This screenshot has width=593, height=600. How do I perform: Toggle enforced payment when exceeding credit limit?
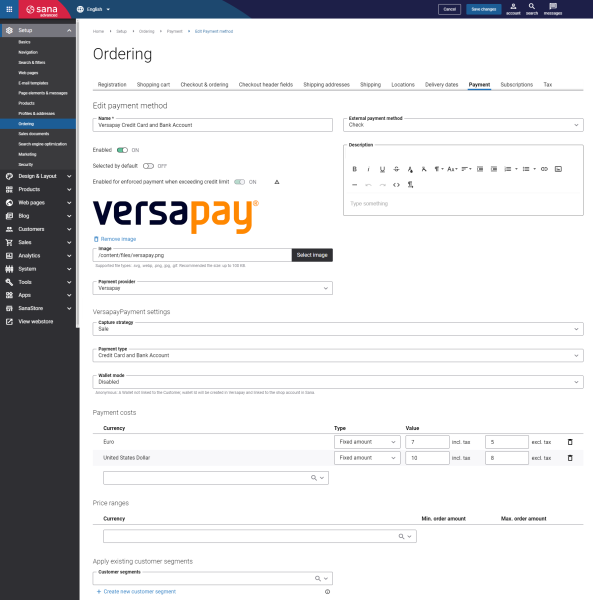(x=239, y=182)
